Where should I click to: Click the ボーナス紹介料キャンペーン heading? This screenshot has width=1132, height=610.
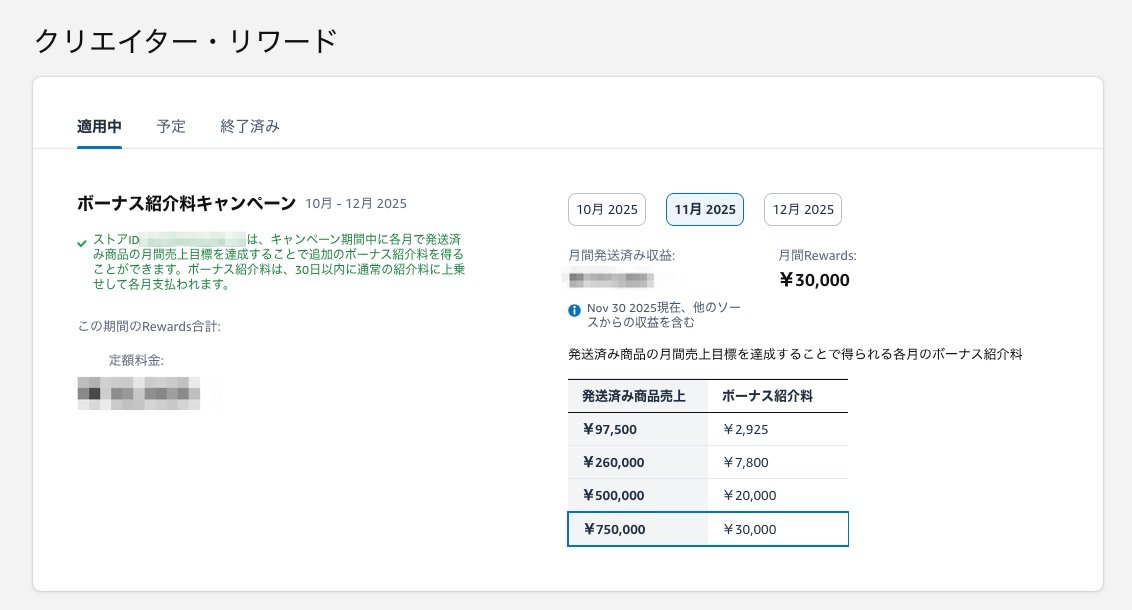[x=186, y=203]
